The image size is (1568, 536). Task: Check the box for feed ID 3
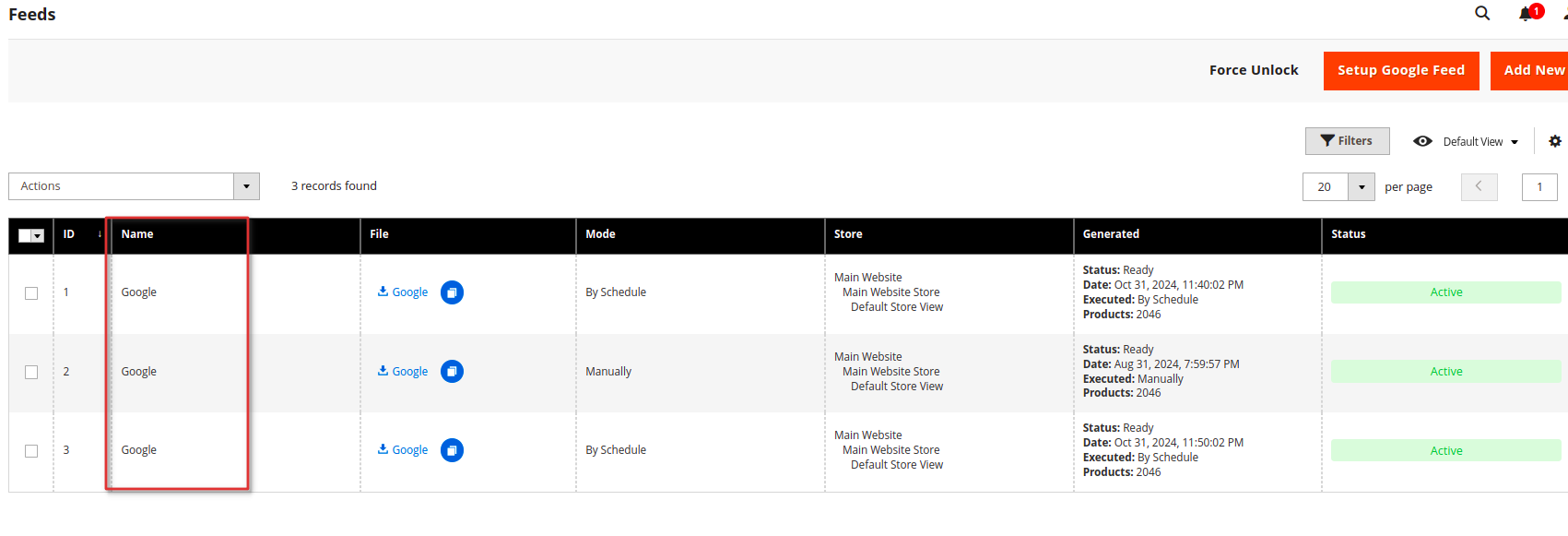(x=31, y=451)
